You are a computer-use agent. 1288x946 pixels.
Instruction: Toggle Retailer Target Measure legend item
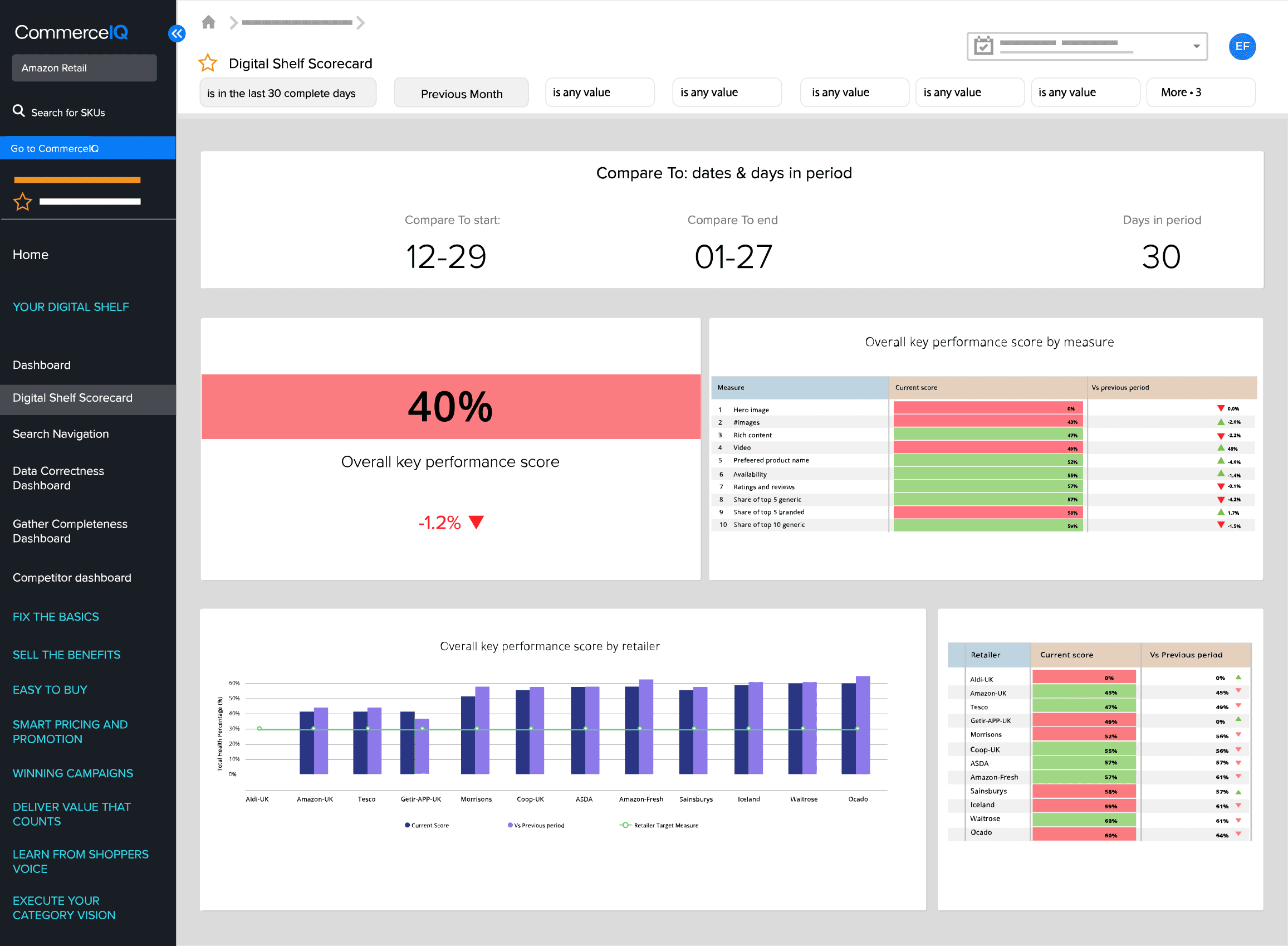point(659,825)
